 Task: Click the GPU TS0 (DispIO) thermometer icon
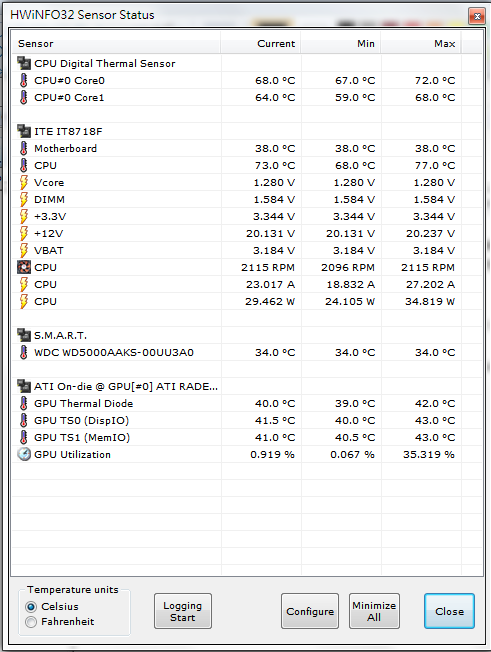(x=24, y=420)
